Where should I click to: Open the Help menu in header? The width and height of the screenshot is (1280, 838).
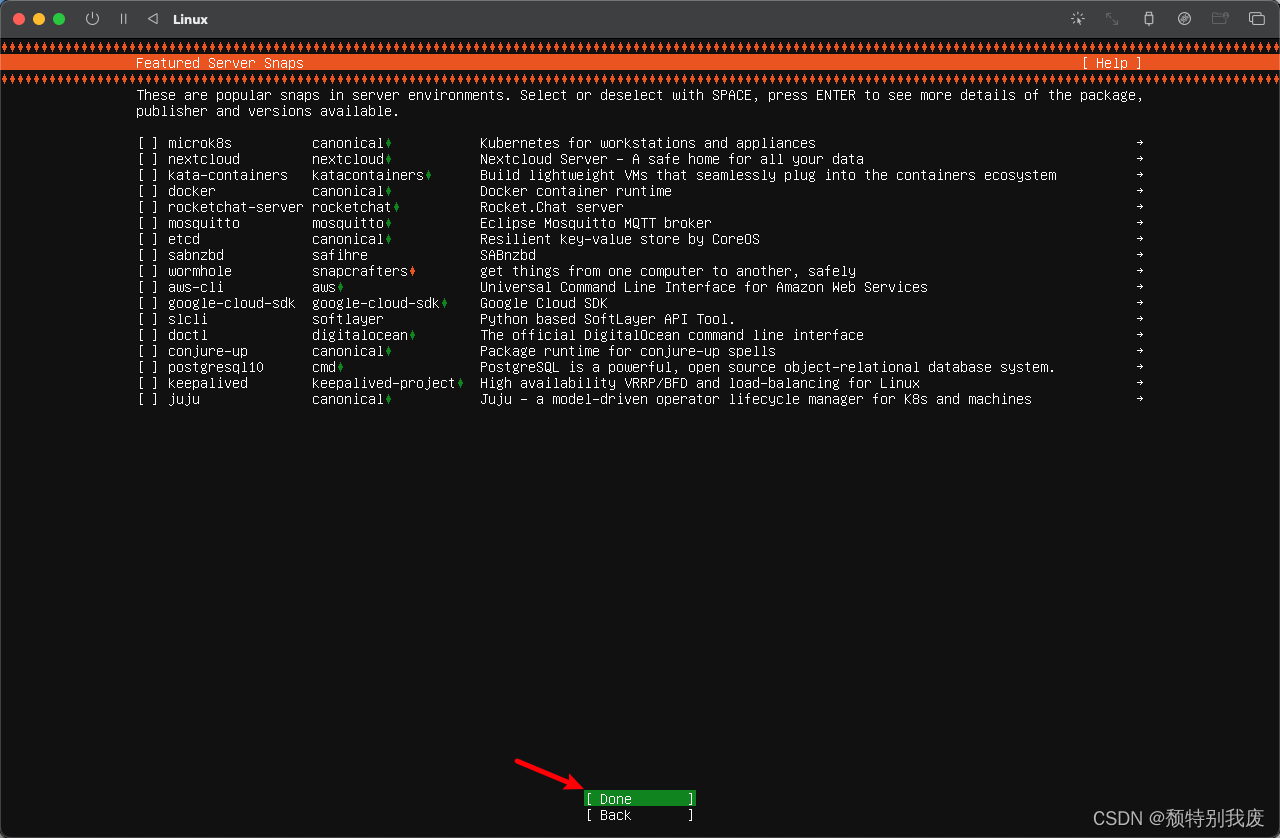[x=1112, y=63]
